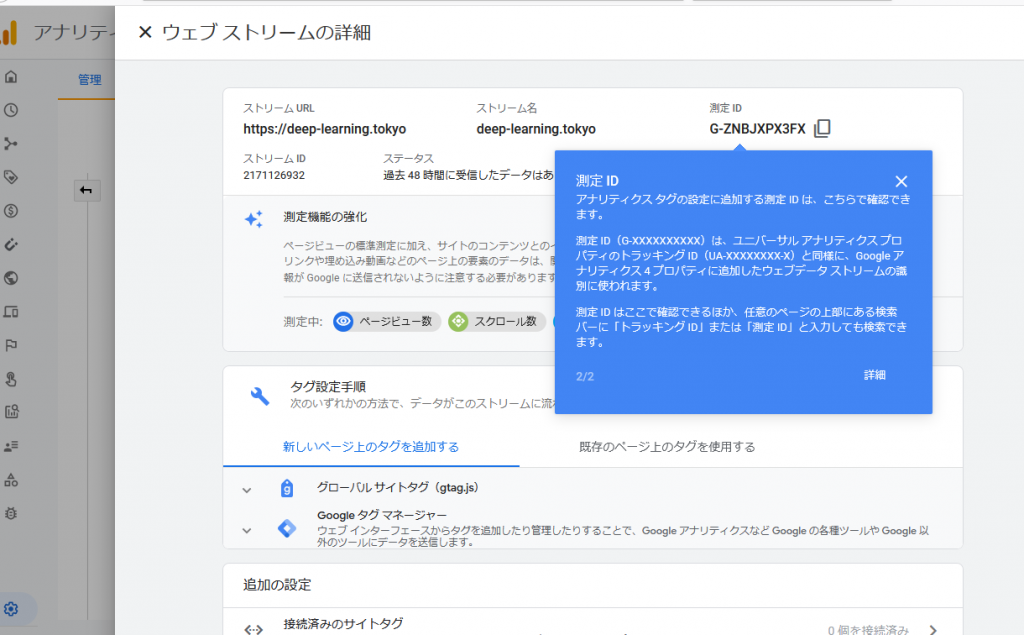
Task: Select the 新しいページ上のタグを追加する tab
Action: click(x=371, y=447)
